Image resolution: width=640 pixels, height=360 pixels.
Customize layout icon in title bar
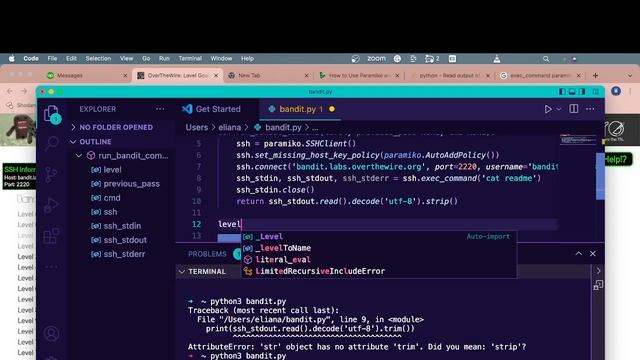[x=596, y=92]
